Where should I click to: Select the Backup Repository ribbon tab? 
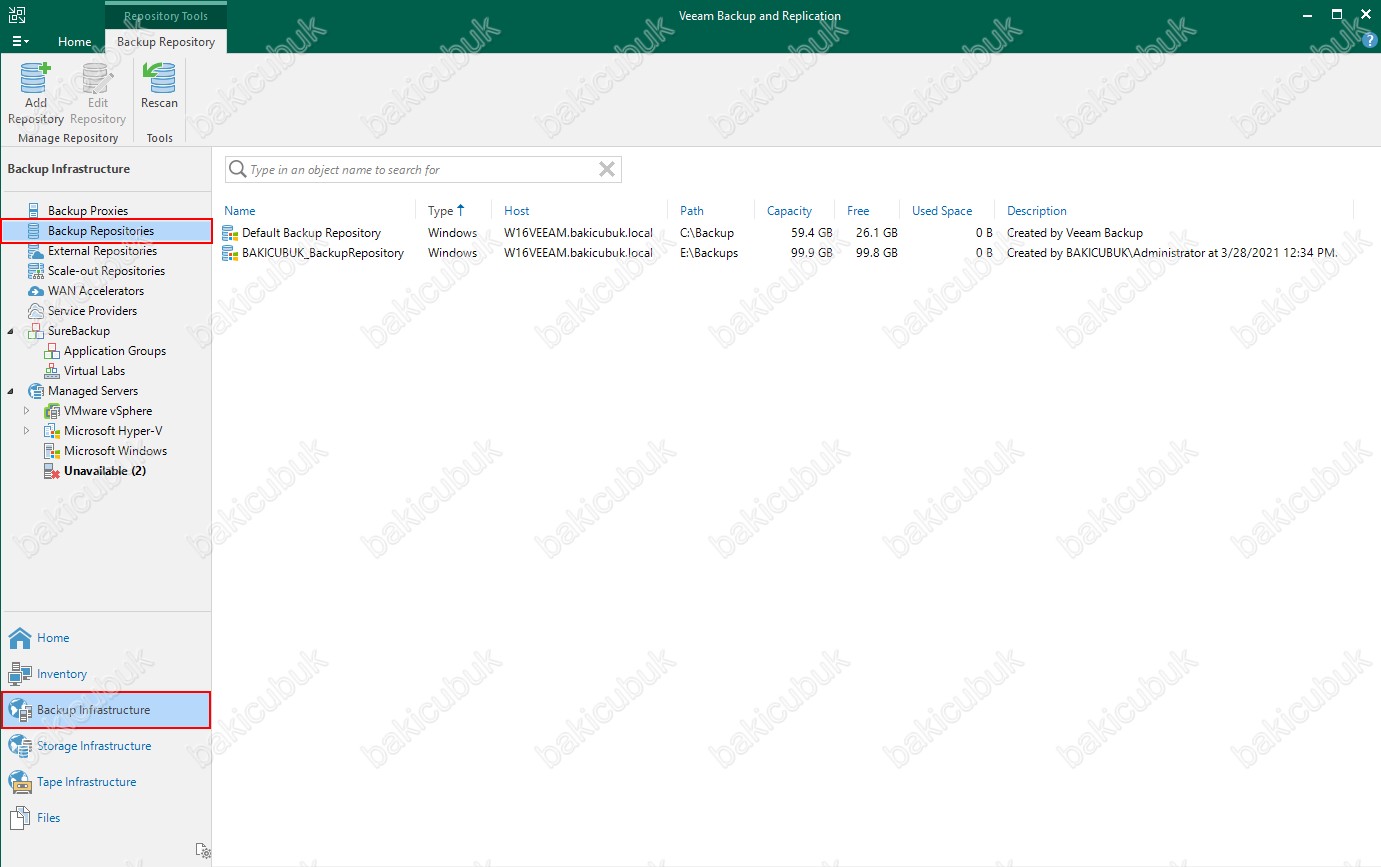coord(166,42)
